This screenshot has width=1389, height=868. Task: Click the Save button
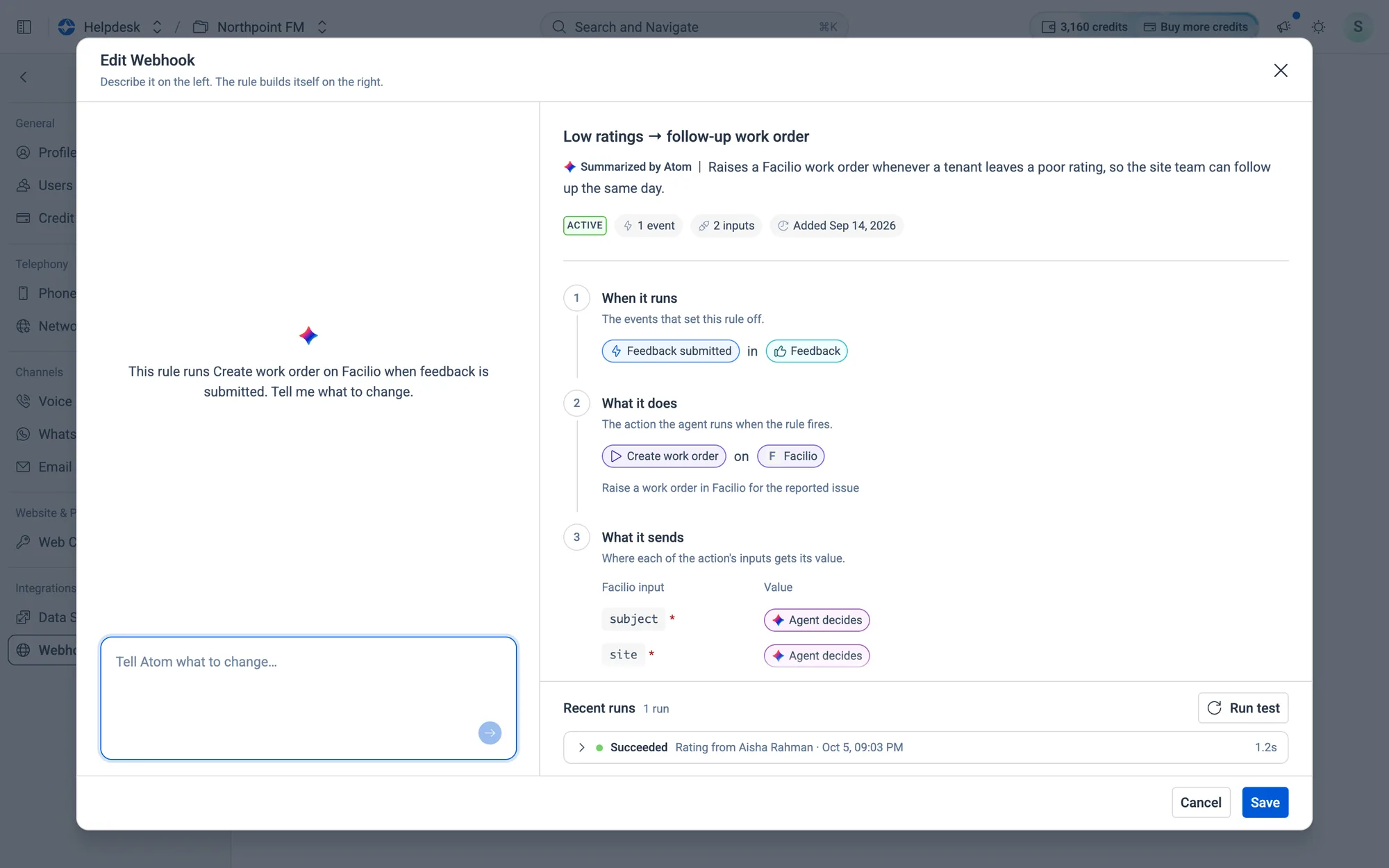tap(1265, 803)
